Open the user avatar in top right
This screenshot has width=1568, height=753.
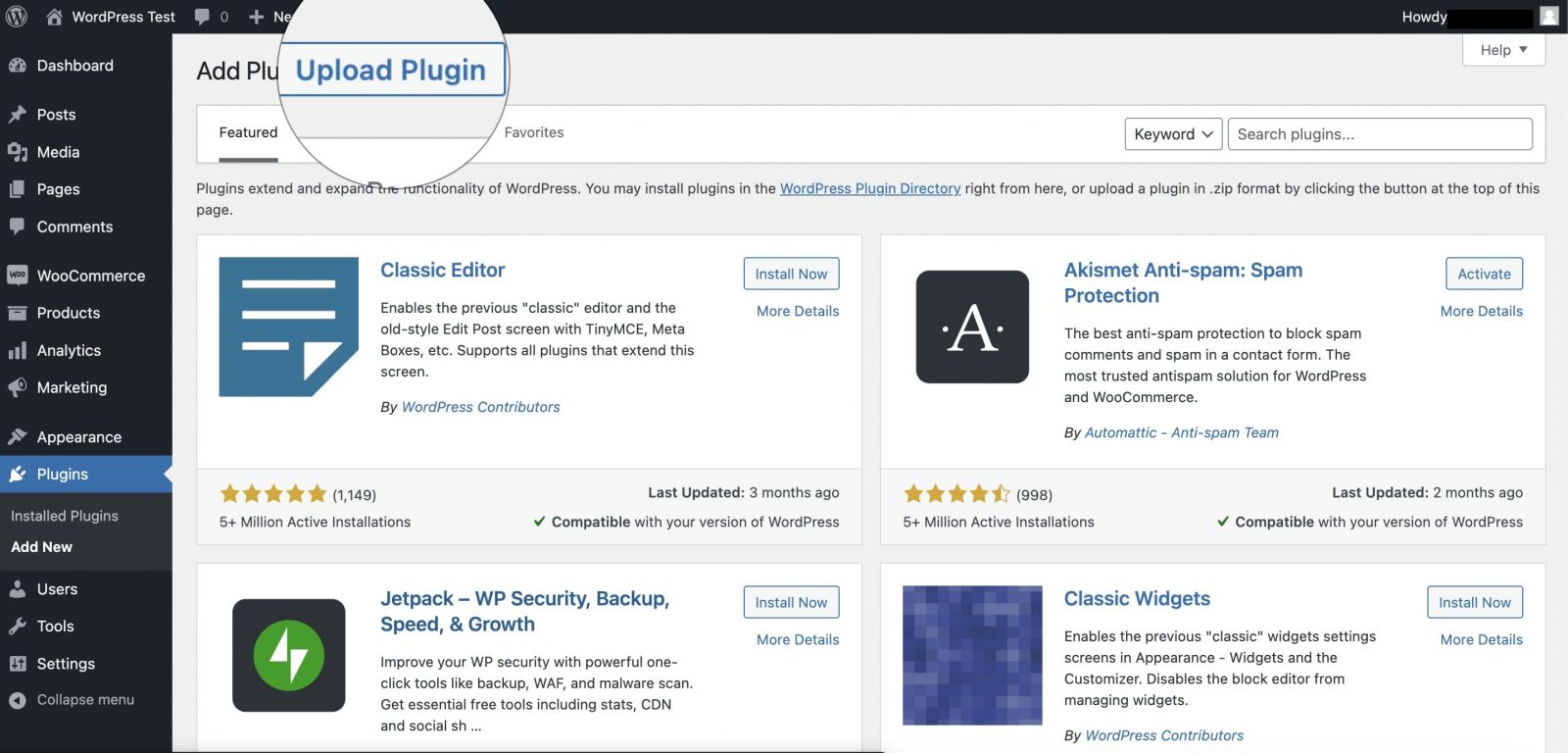click(x=1548, y=17)
